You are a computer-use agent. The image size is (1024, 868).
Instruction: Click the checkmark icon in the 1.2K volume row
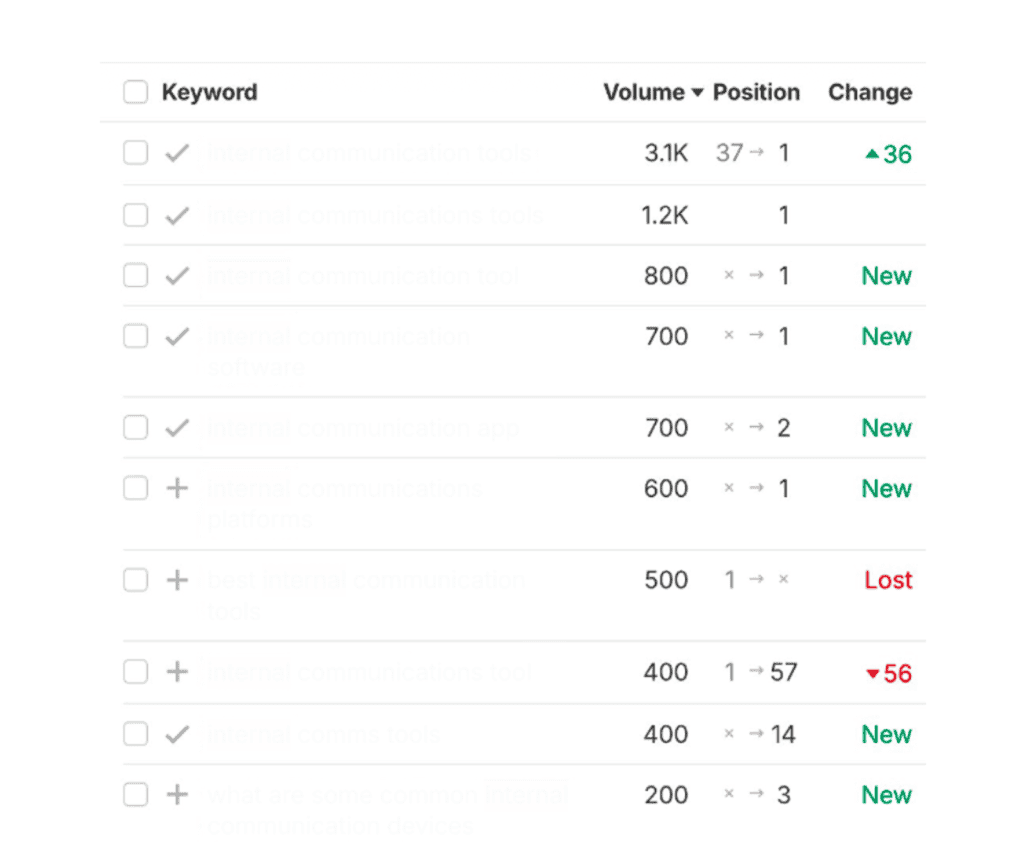pyautogui.click(x=177, y=215)
